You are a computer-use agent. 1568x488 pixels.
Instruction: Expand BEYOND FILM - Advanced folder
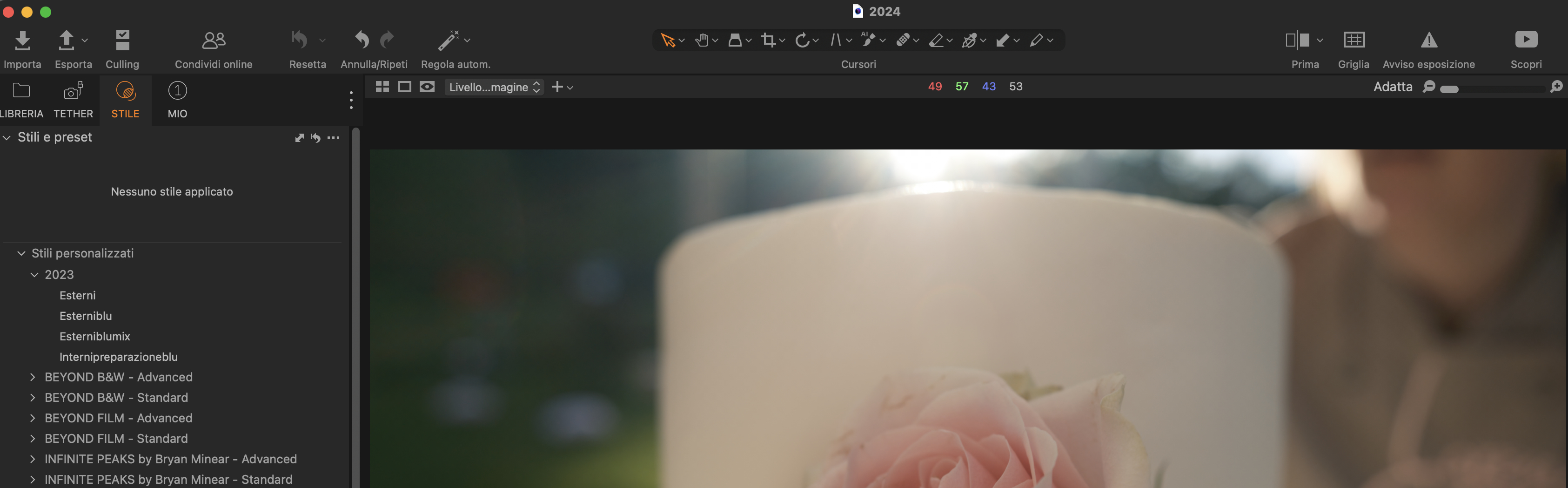[32, 418]
